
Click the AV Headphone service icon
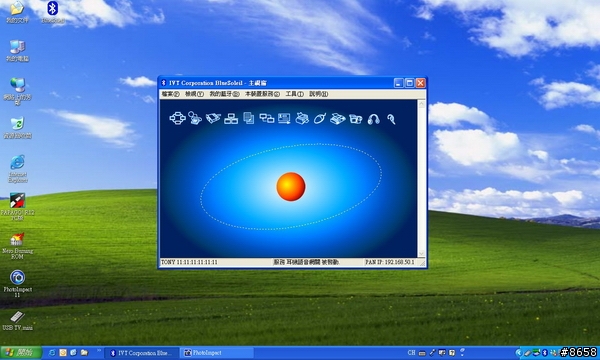pyautogui.click(x=373, y=119)
